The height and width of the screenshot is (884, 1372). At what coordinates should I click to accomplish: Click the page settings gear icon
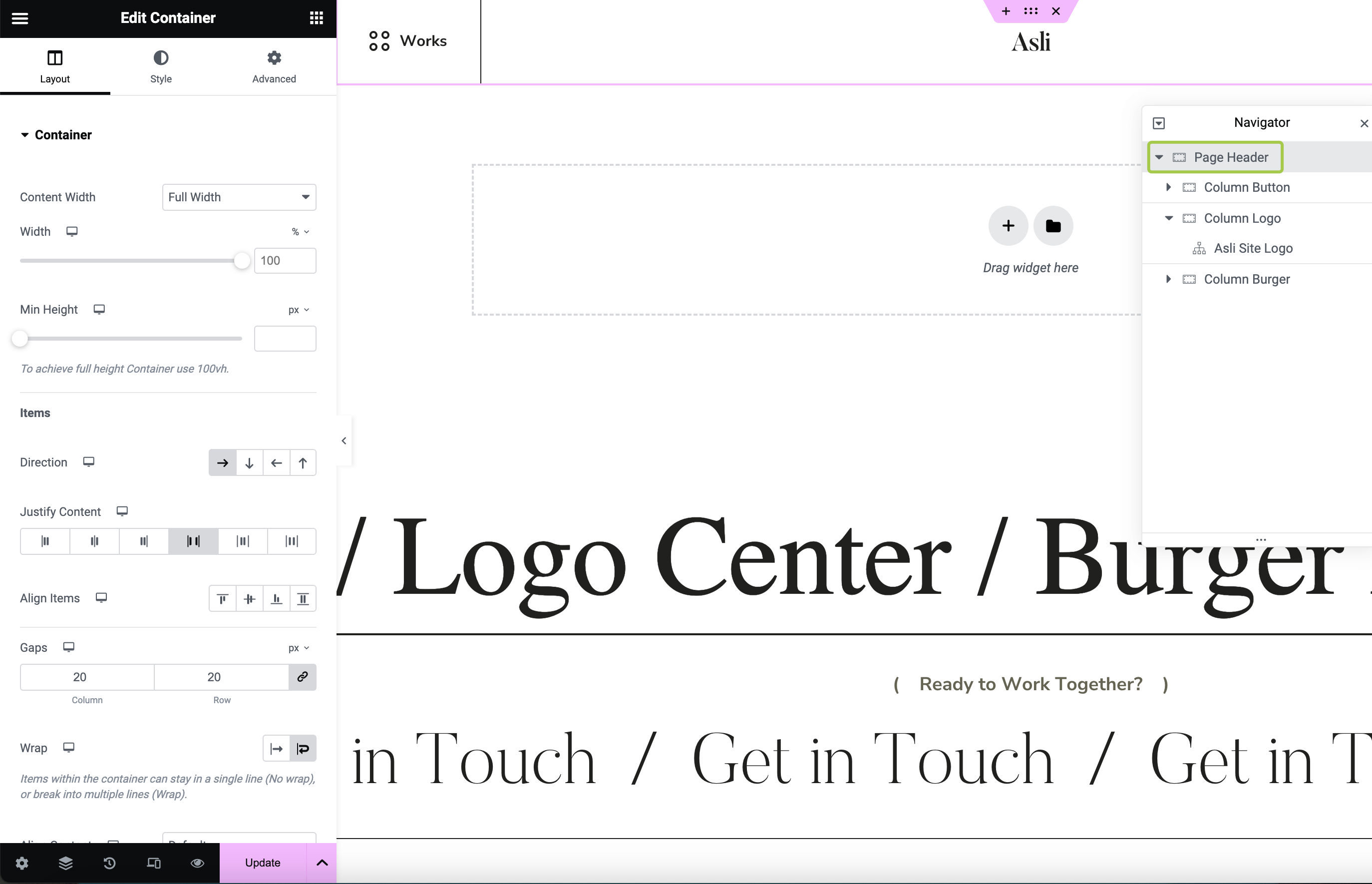[22, 863]
